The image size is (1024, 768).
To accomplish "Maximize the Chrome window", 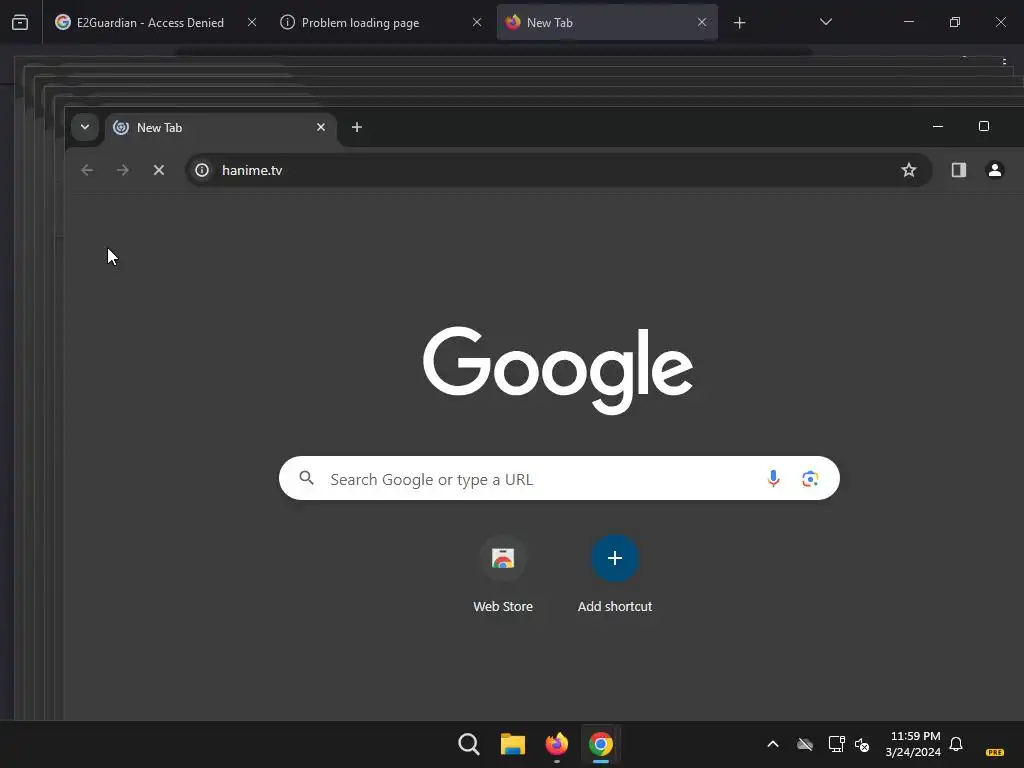I will pos(984,126).
